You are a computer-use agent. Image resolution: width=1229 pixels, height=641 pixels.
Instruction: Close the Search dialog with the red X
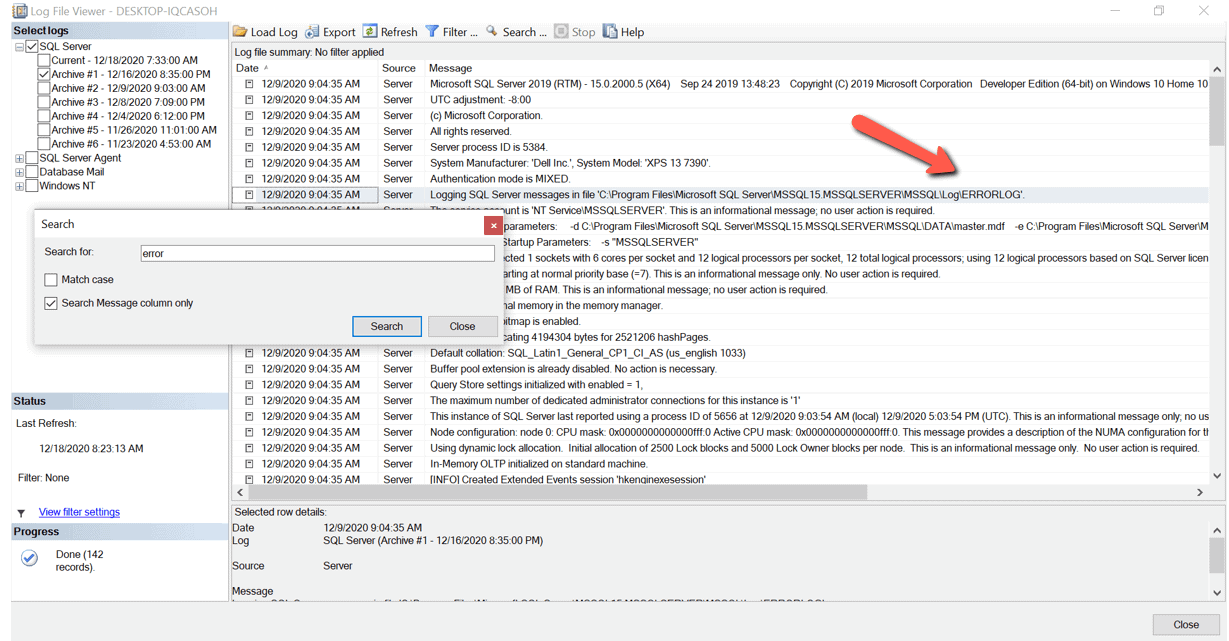[492, 225]
